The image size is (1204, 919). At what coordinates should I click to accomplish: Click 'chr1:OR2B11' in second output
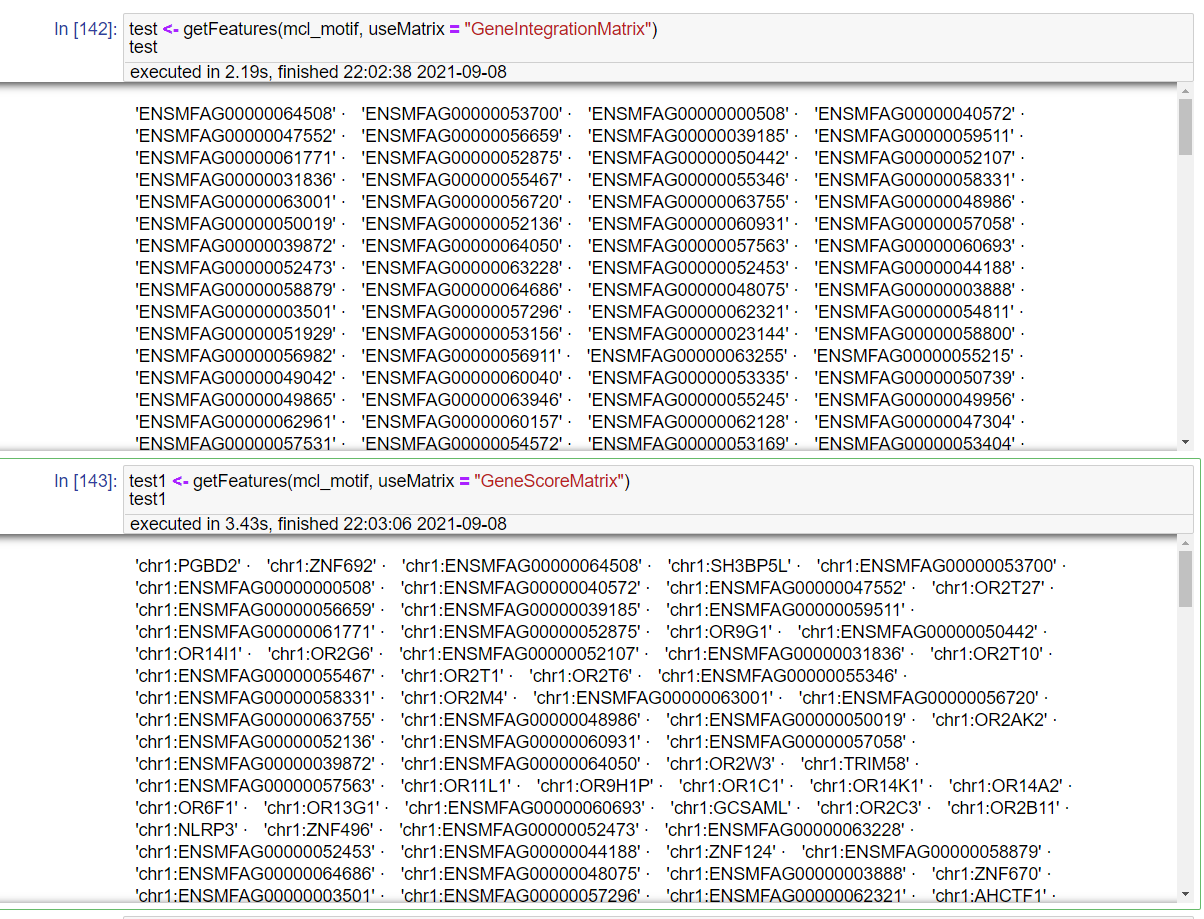tap(1004, 808)
